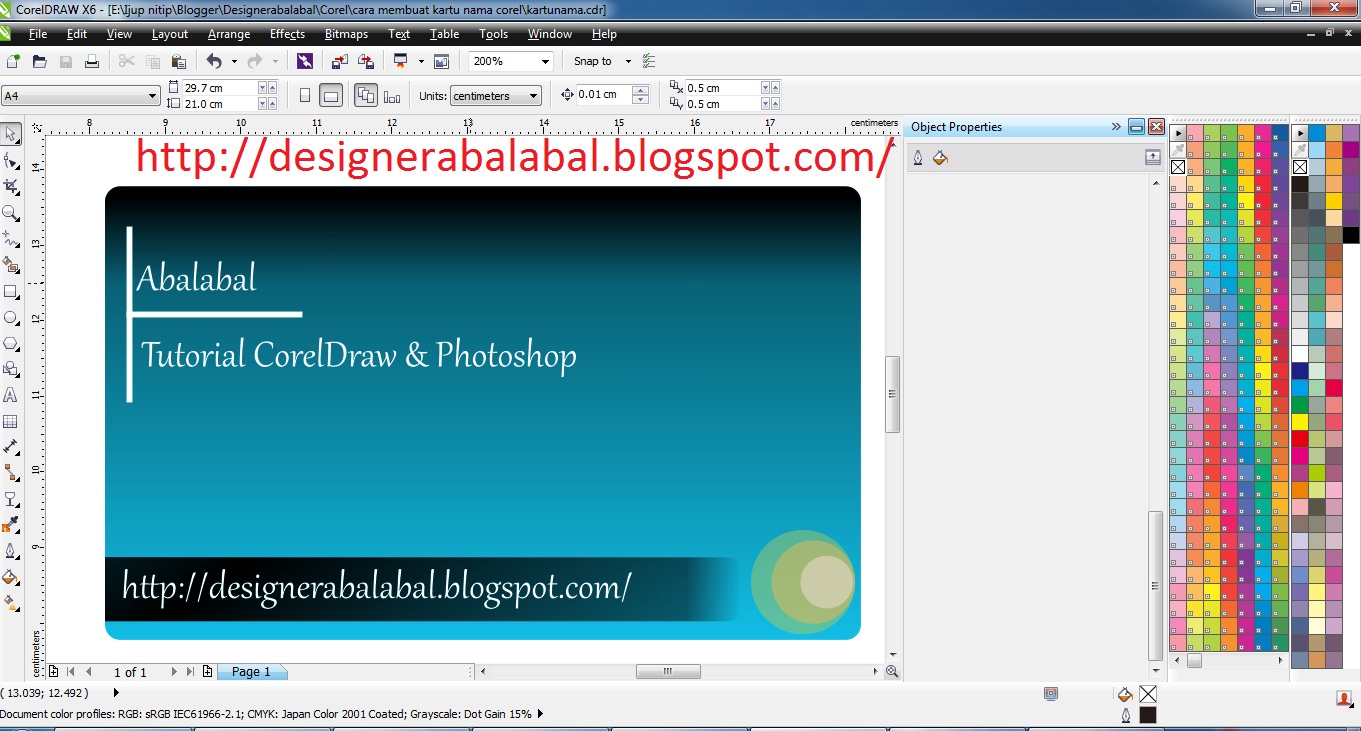Open the File menu
1361x731 pixels.
[38, 34]
